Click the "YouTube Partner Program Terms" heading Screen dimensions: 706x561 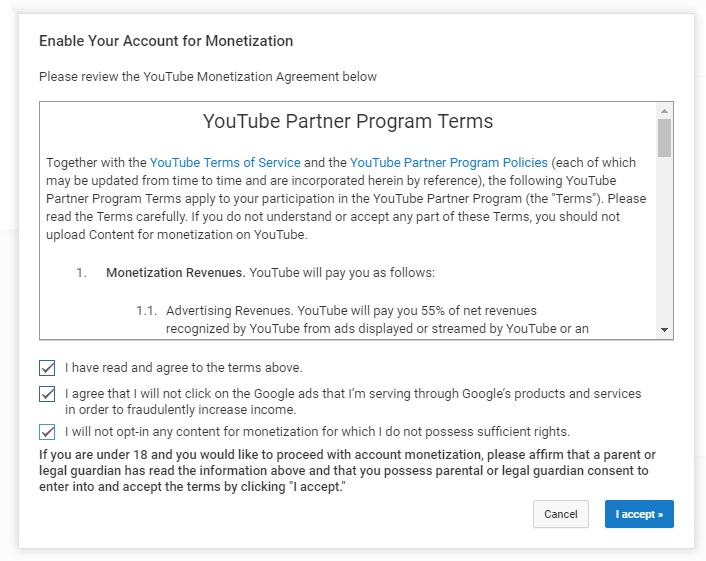(348, 121)
